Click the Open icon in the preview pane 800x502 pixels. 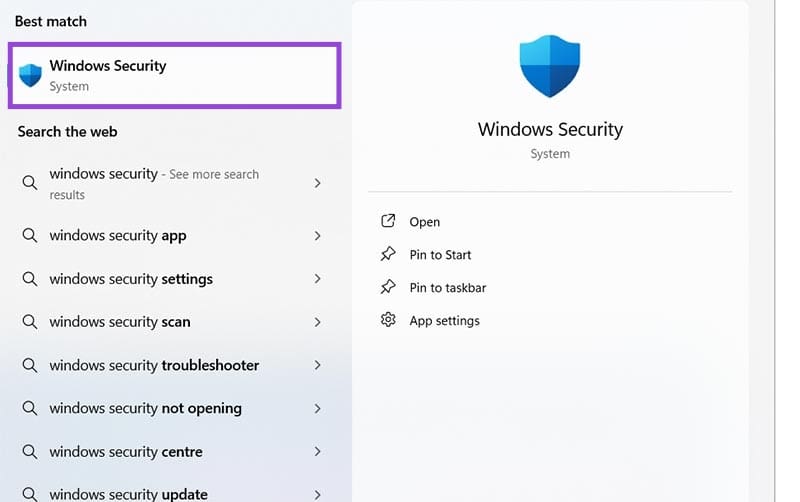[x=388, y=222]
